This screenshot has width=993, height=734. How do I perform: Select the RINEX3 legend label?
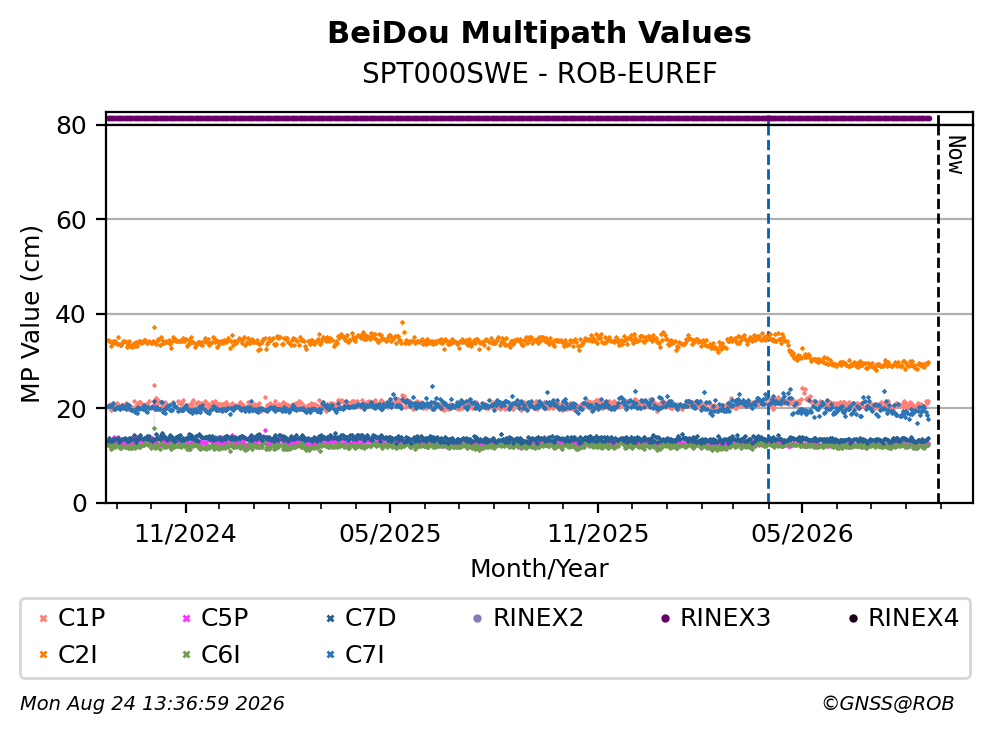point(726,617)
